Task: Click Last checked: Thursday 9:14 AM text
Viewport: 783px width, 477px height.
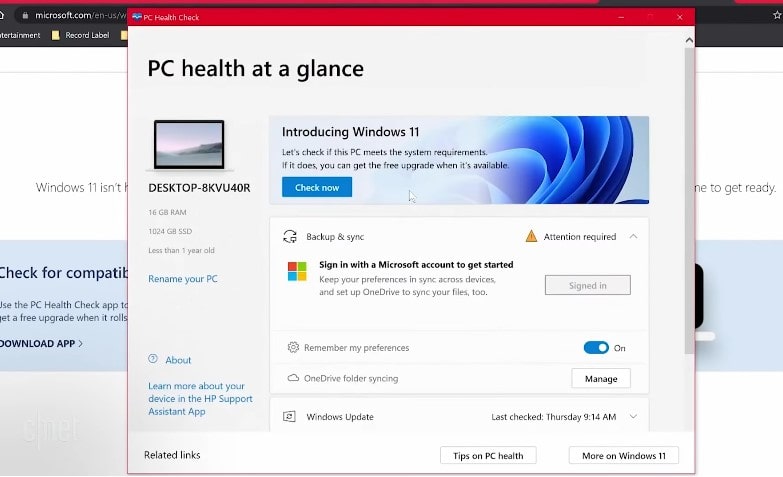Action: [553, 417]
